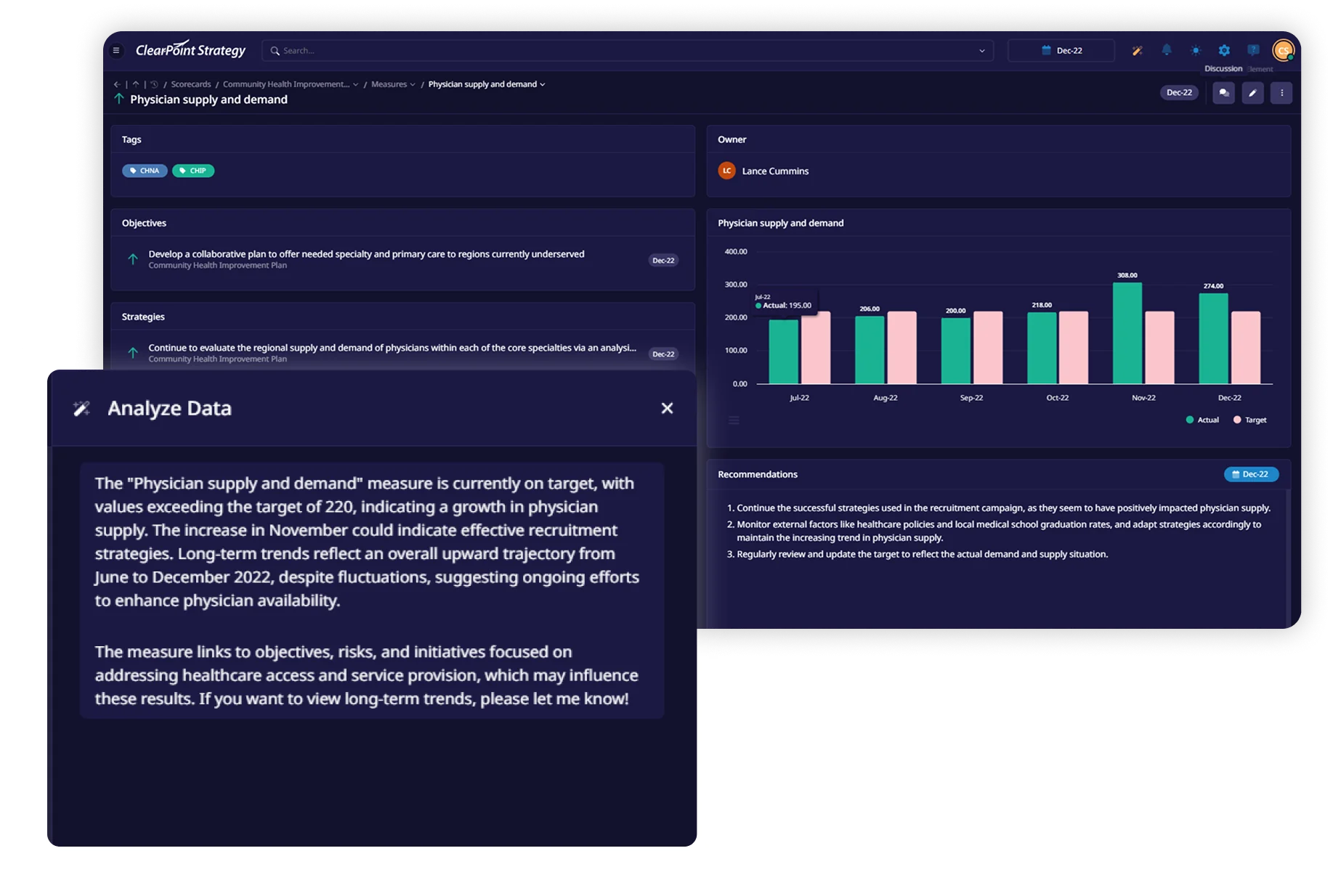Click the history icon in the breadcrumb bar
This screenshot has height=896, width=1333.
pos(154,84)
